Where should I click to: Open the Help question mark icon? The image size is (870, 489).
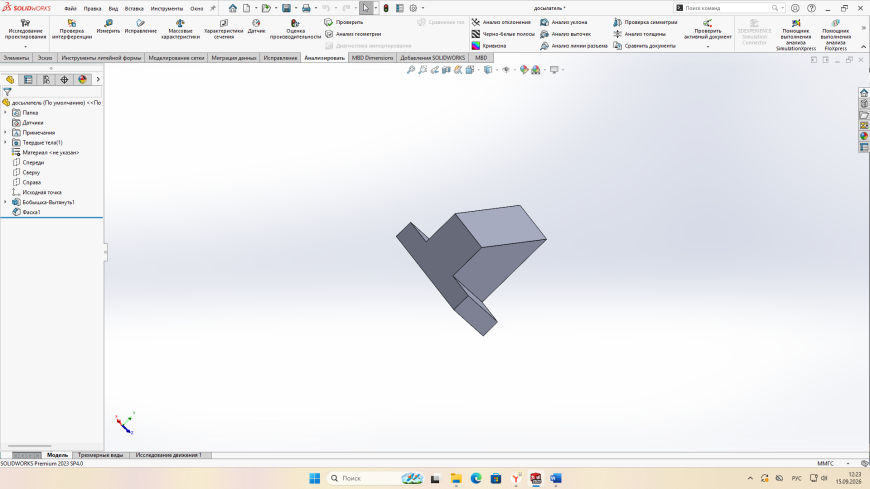point(811,8)
